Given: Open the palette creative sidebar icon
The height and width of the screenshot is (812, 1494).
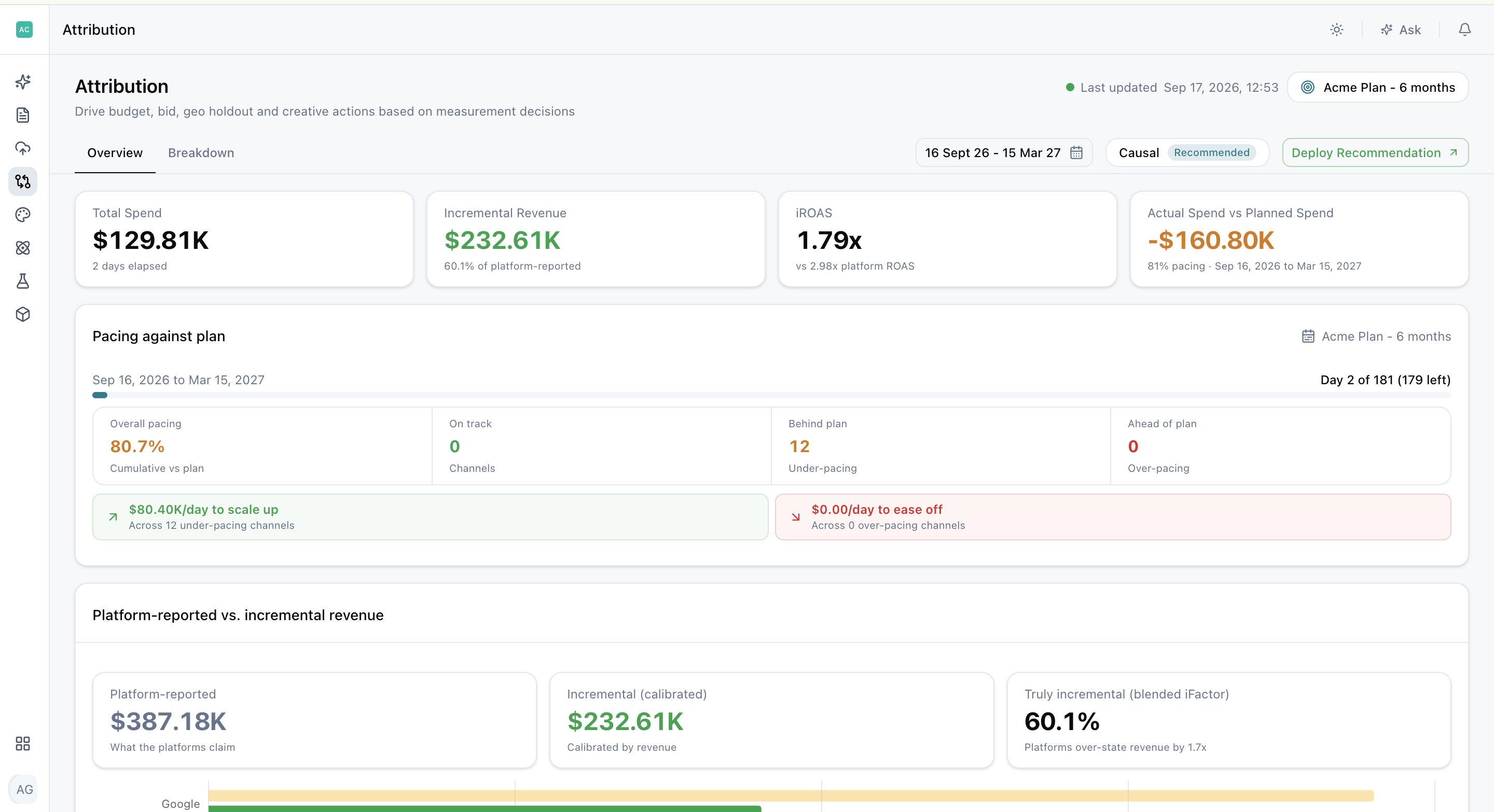Looking at the screenshot, I should [x=23, y=215].
